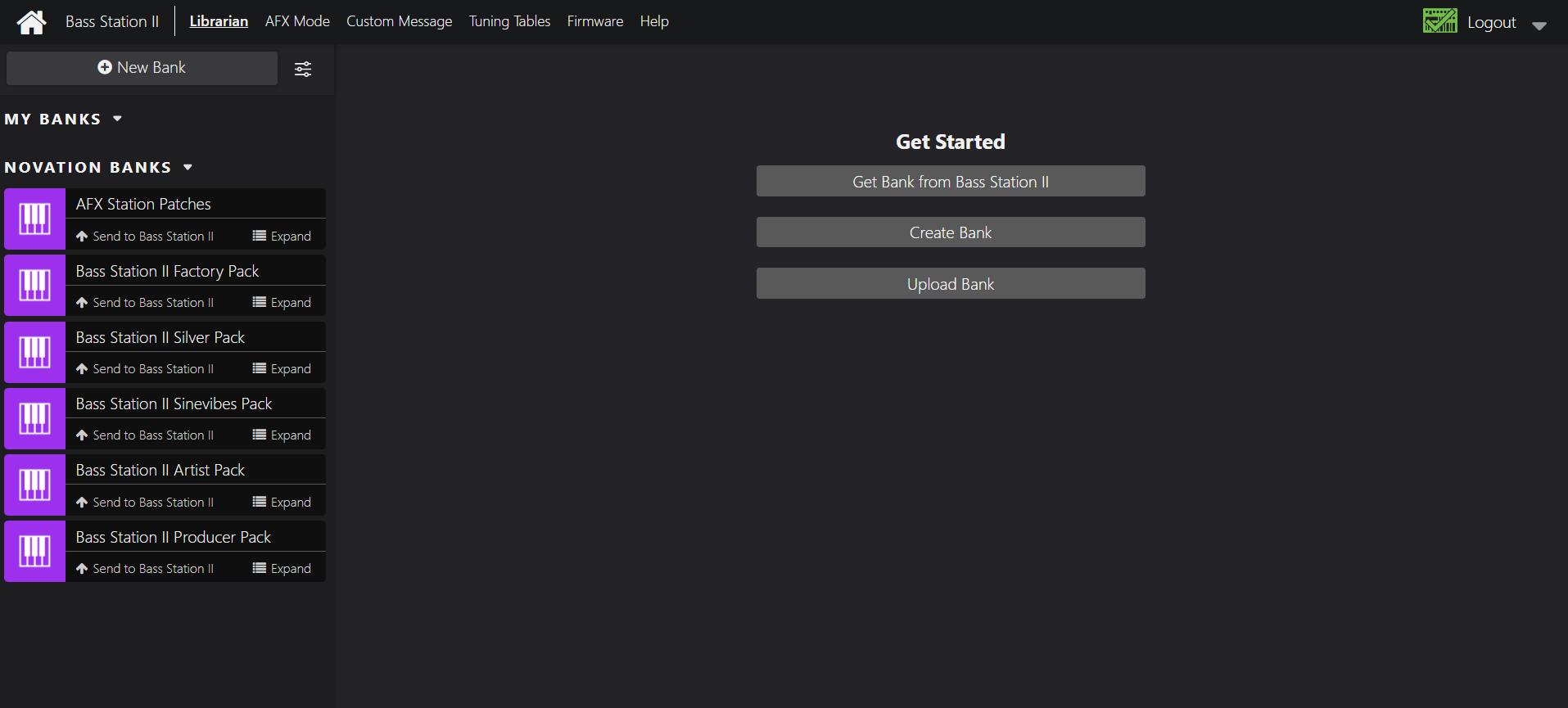Open the account dropdown arrow beside Logout
Image resolution: width=1568 pixels, height=708 pixels.
[1539, 25]
